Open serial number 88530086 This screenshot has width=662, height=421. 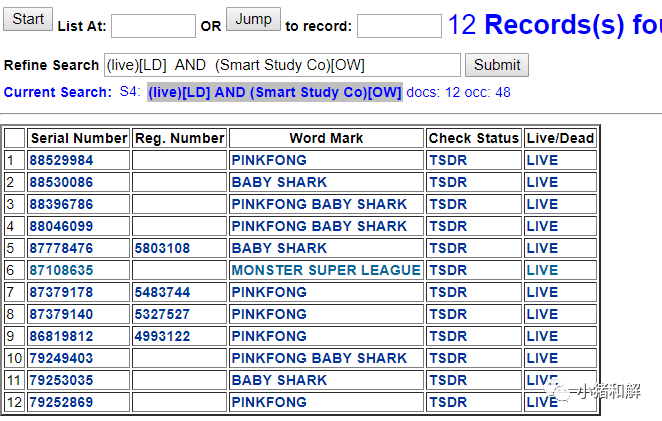pyautogui.click(x=61, y=182)
